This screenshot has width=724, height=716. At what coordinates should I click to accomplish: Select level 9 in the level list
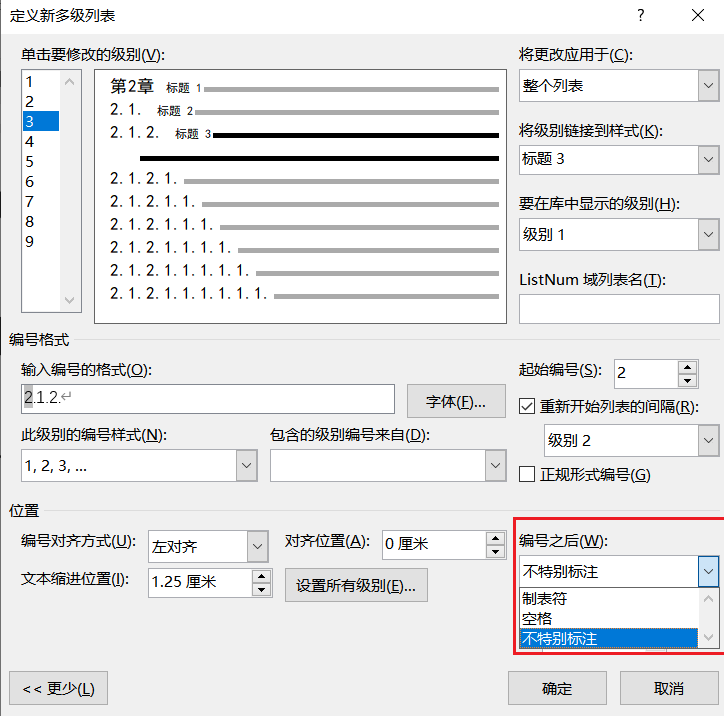[x=41, y=241]
